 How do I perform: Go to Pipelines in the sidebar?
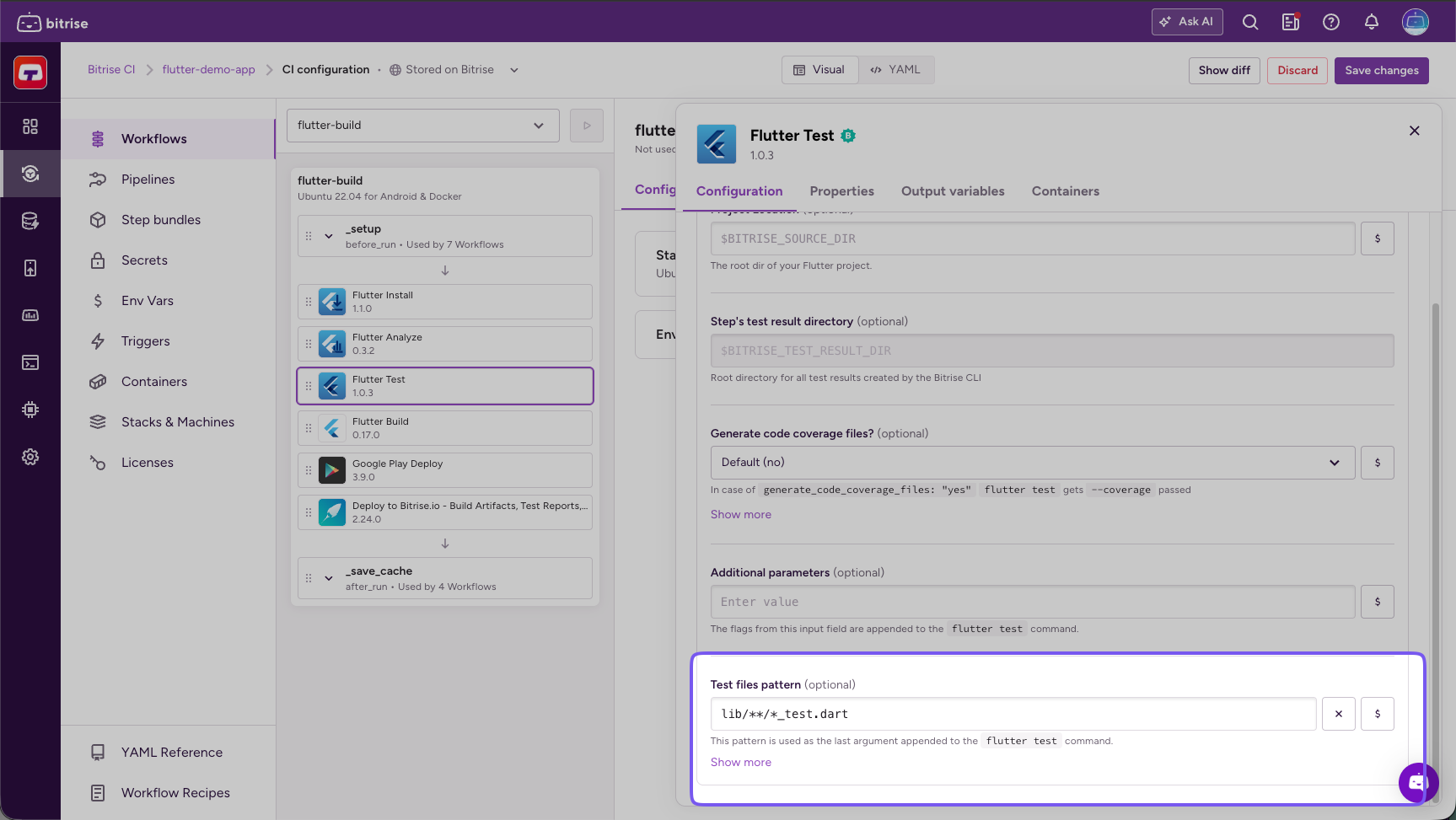(169, 180)
